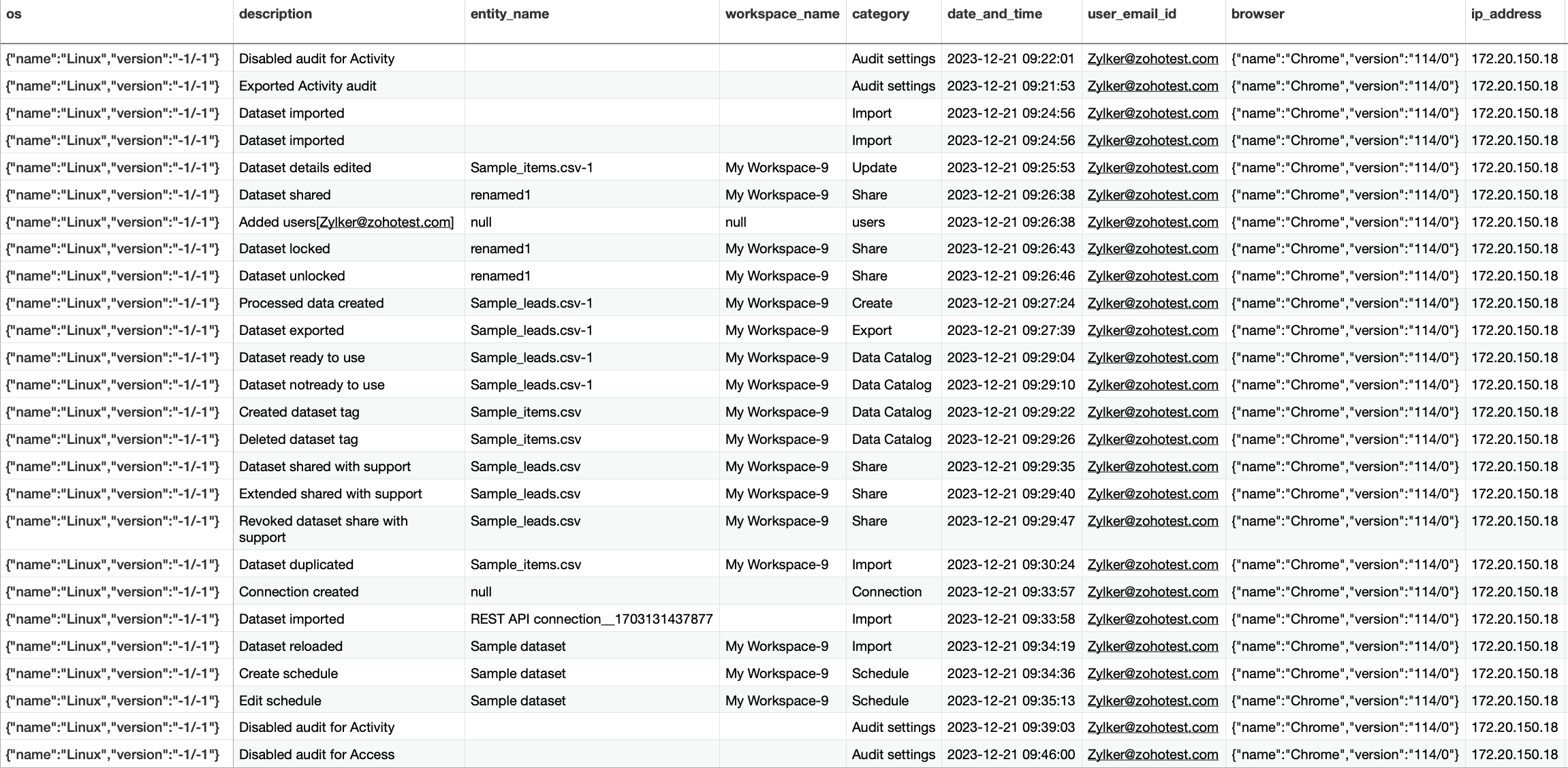Click the entity_name column header
The image size is (1568, 768).
coord(509,14)
